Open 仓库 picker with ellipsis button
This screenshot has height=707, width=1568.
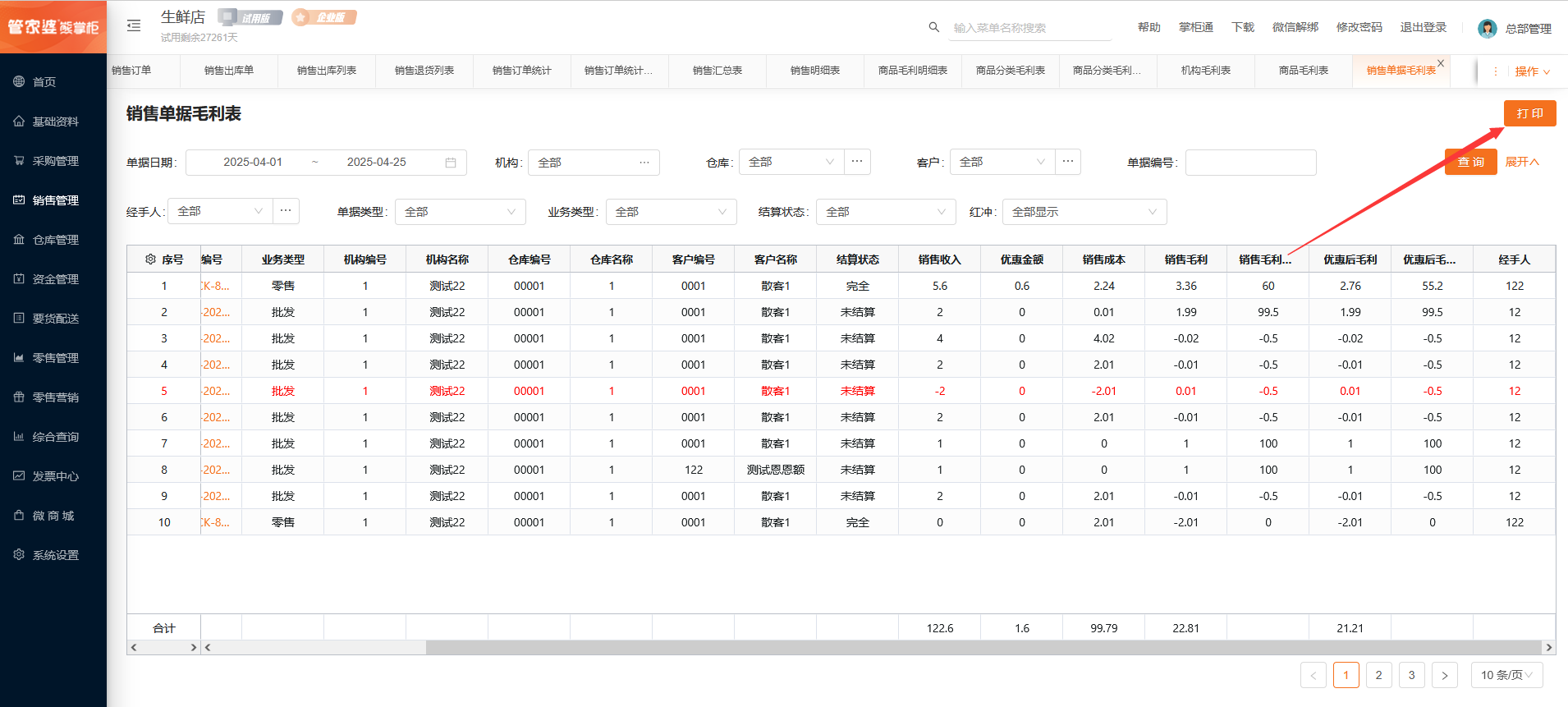857,162
